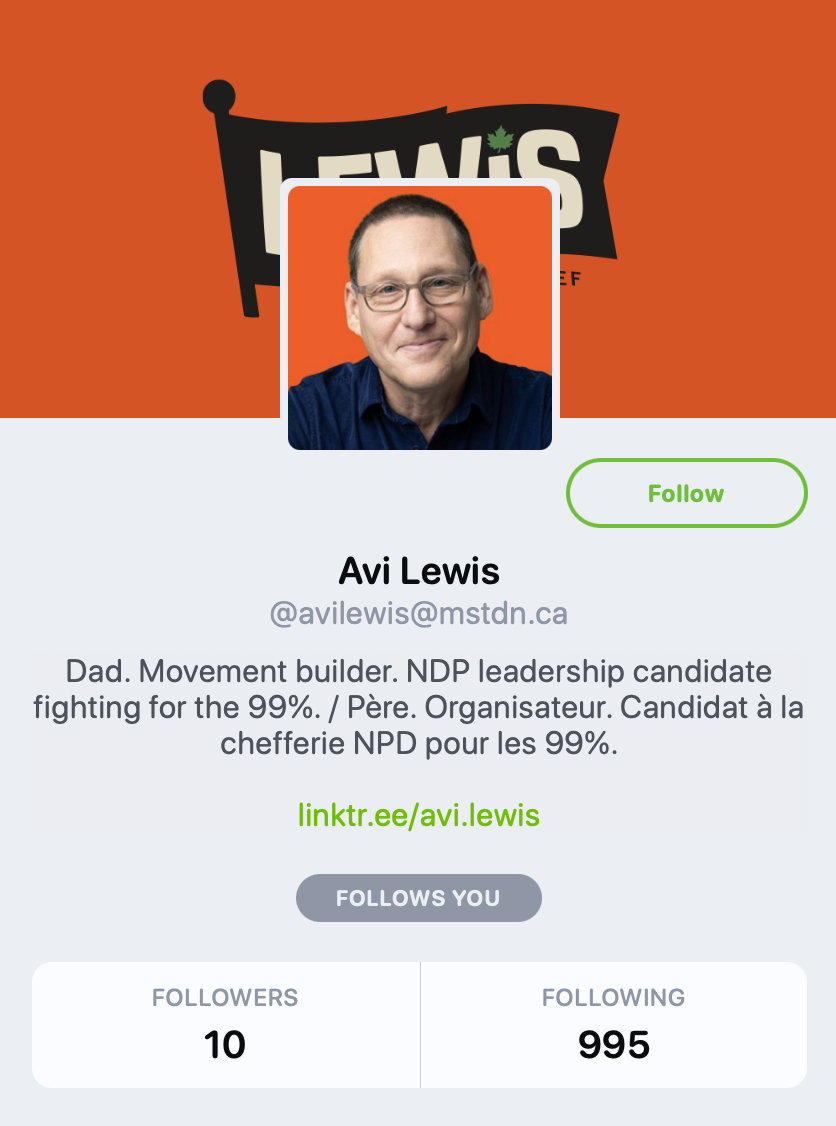Open the linktr.ee/avi.lewis link
This screenshot has width=836, height=1126.
click(x=418, y=815)
